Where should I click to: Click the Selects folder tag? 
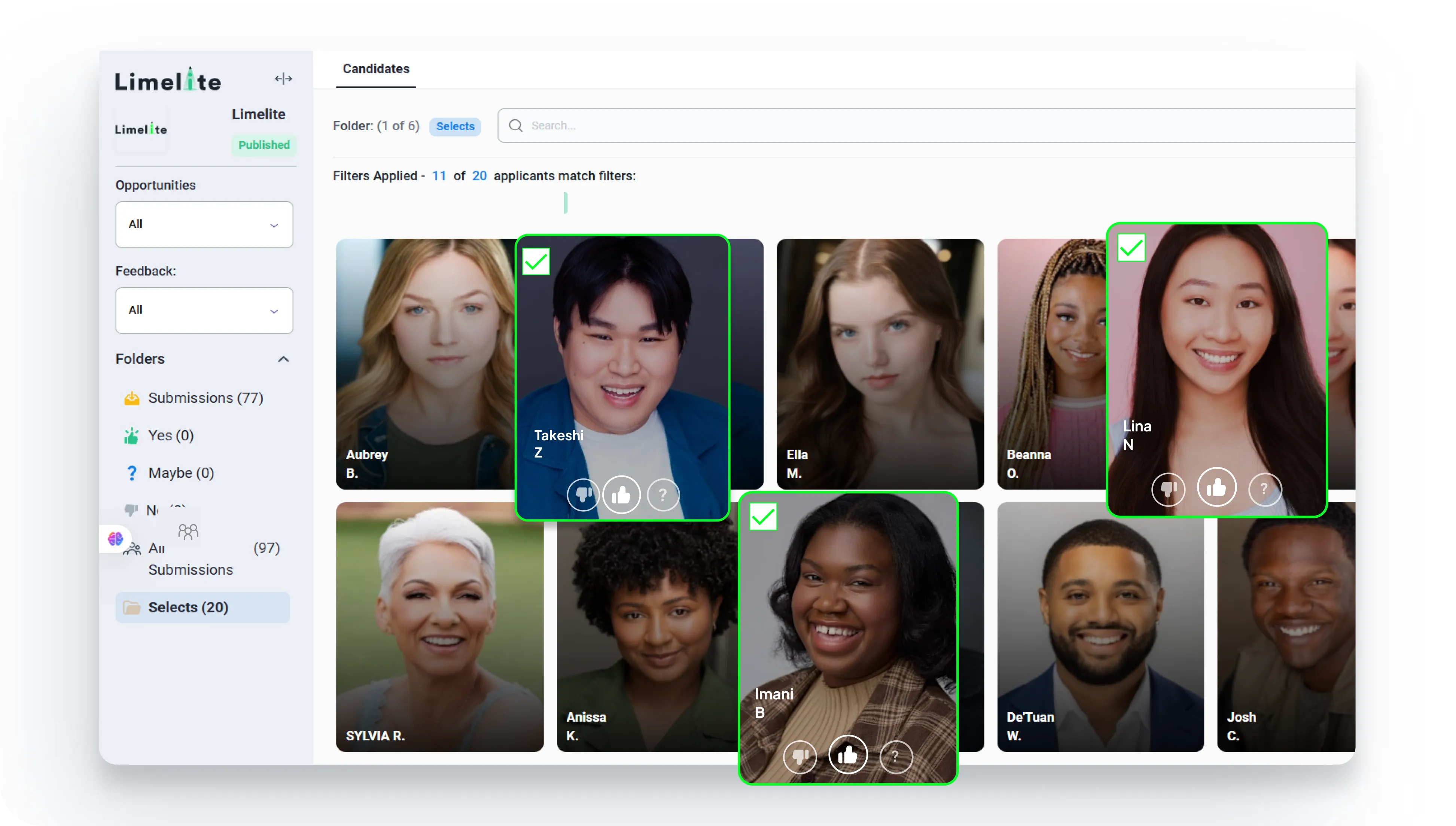pyautogui.click(x=455, y=126)
